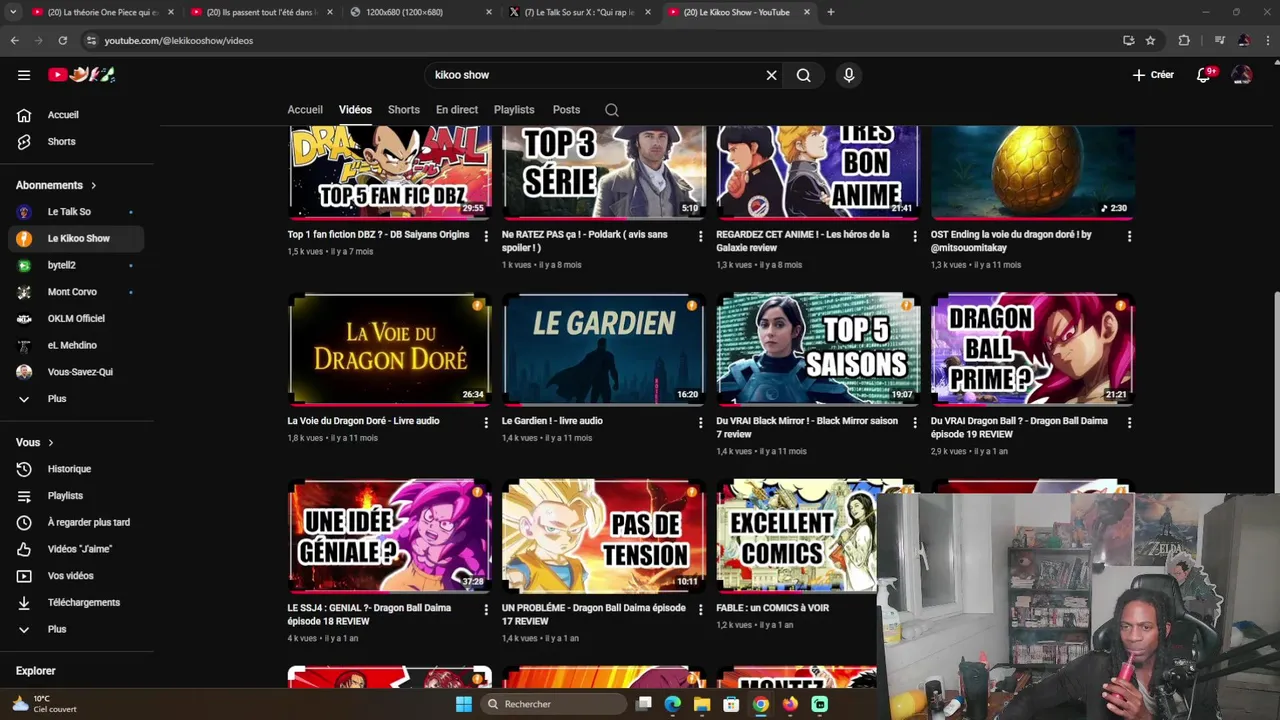Switch to the En direct tab
This screenshot has height=720, width=1280.
coord(457,110)
